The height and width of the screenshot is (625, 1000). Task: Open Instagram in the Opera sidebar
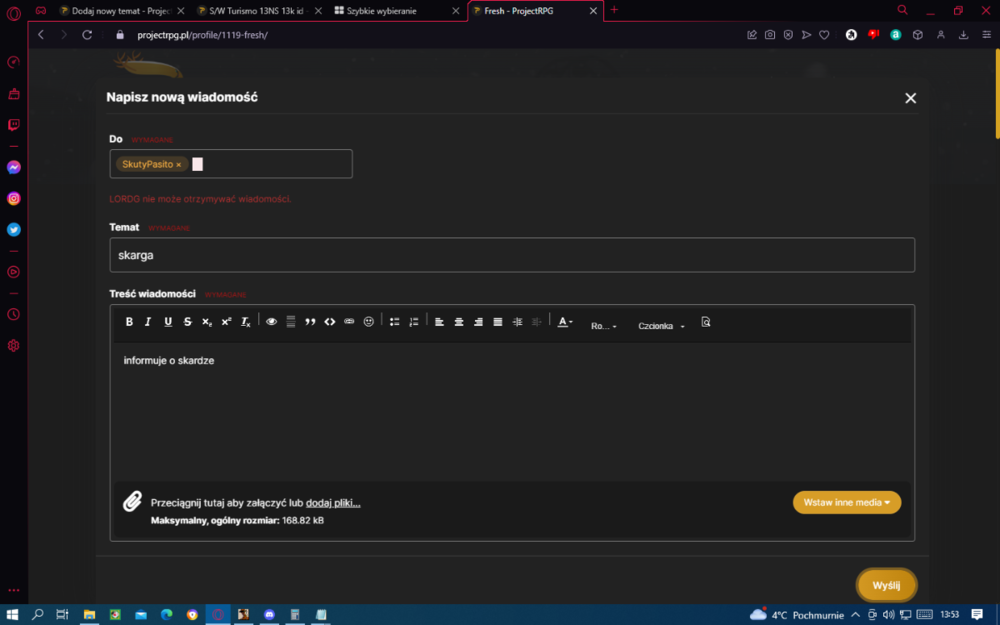(13, 199)
